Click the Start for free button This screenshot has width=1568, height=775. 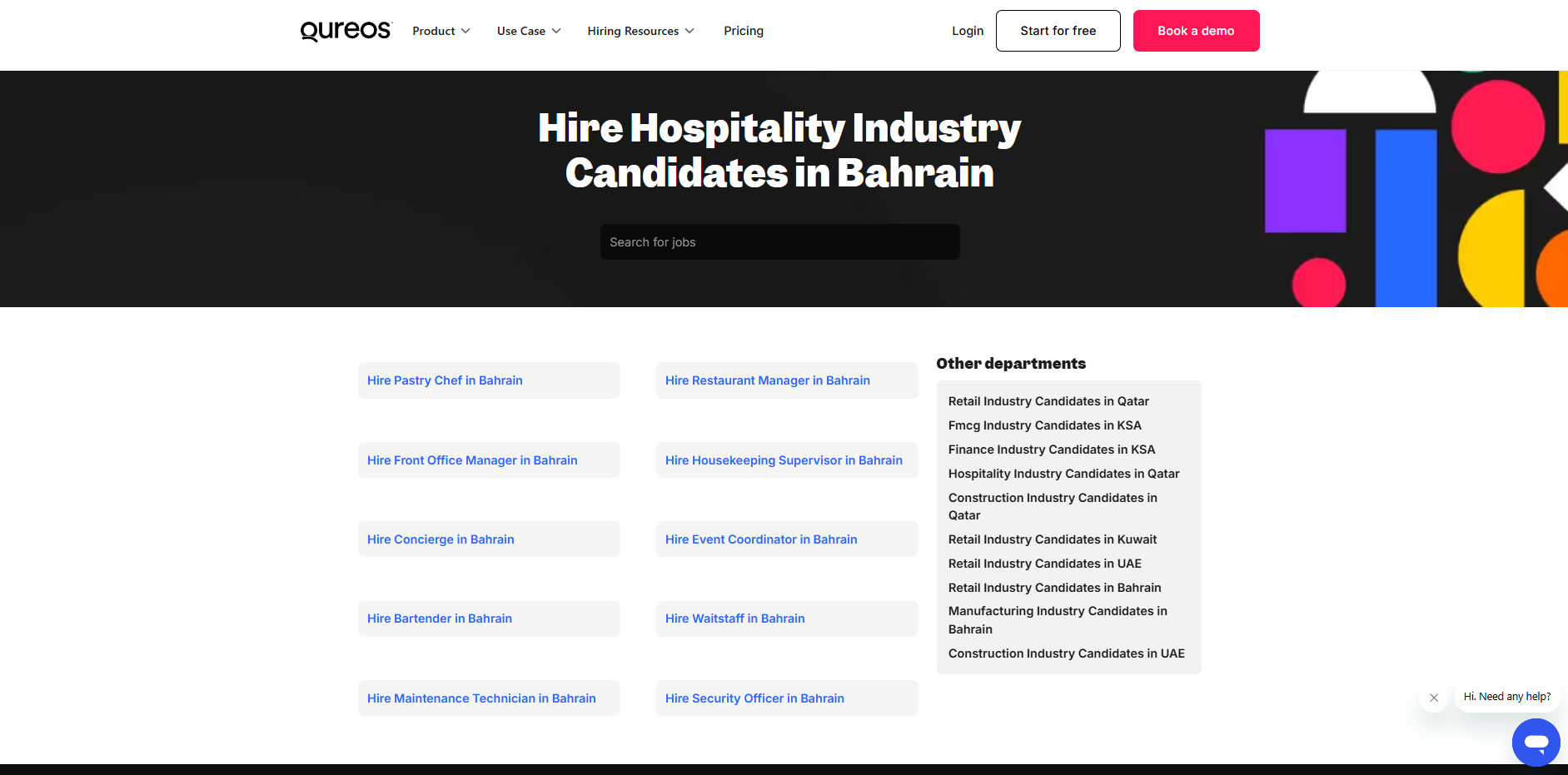[1058, 31]
